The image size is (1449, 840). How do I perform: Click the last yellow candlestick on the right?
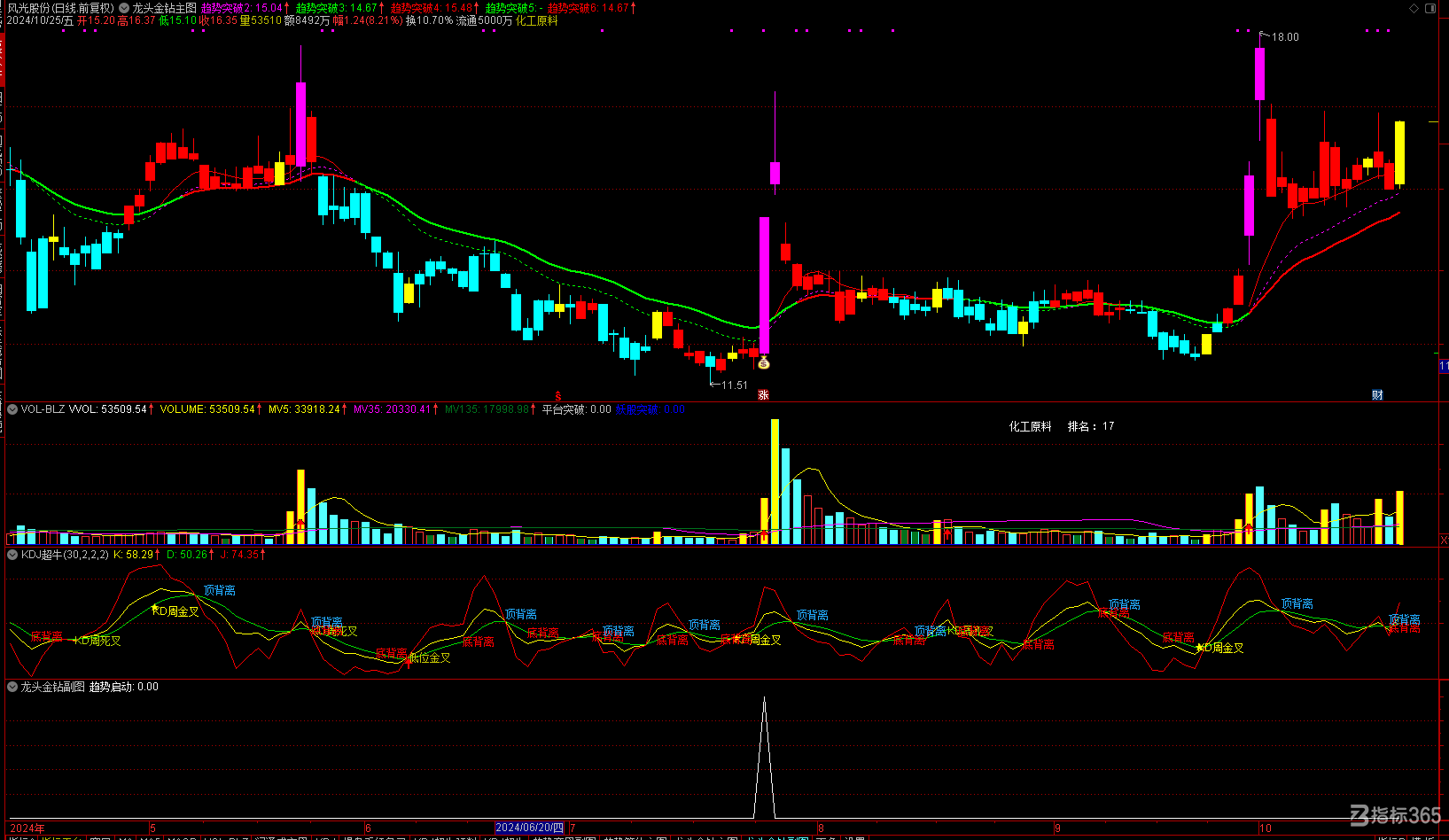click(x=1399, y=152)
